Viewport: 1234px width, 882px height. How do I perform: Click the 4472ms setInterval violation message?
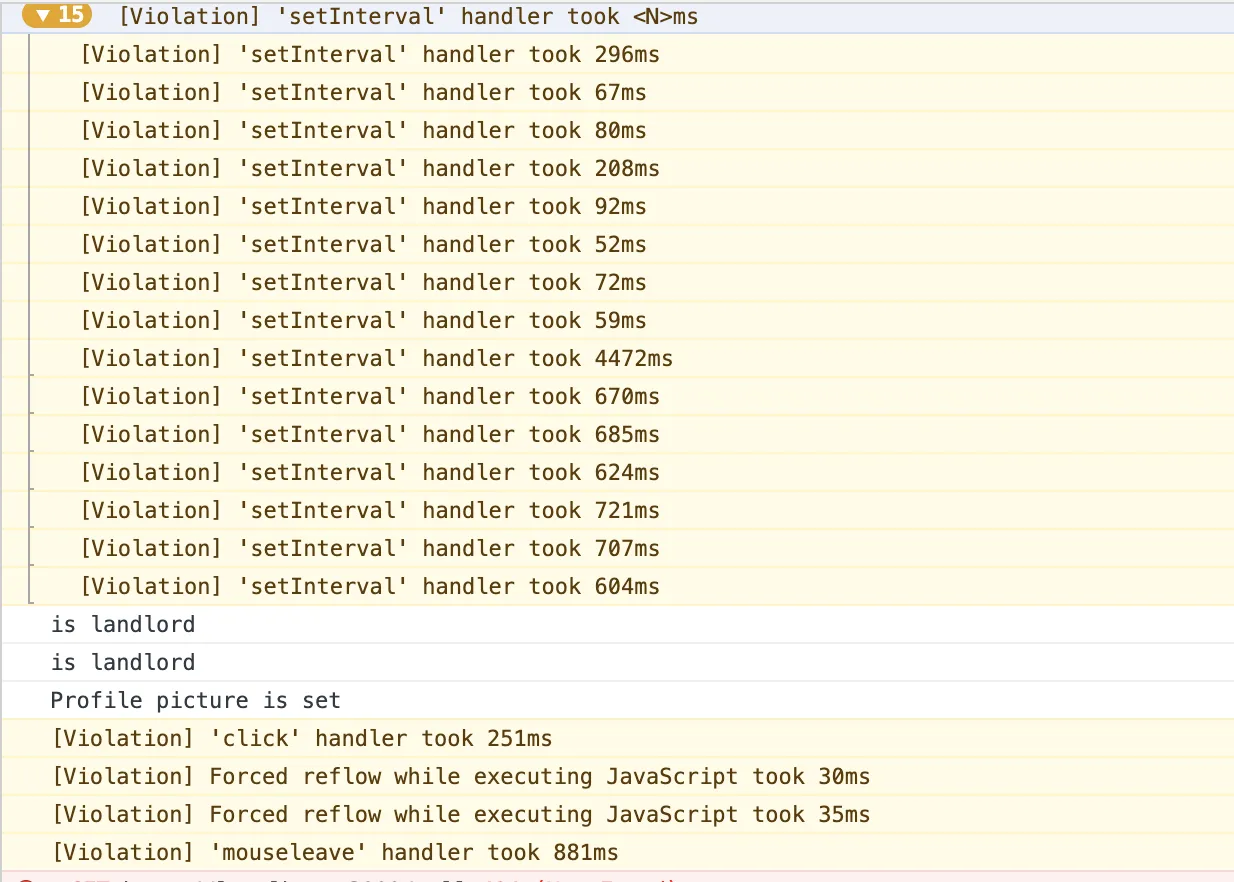tap(376, 359)
